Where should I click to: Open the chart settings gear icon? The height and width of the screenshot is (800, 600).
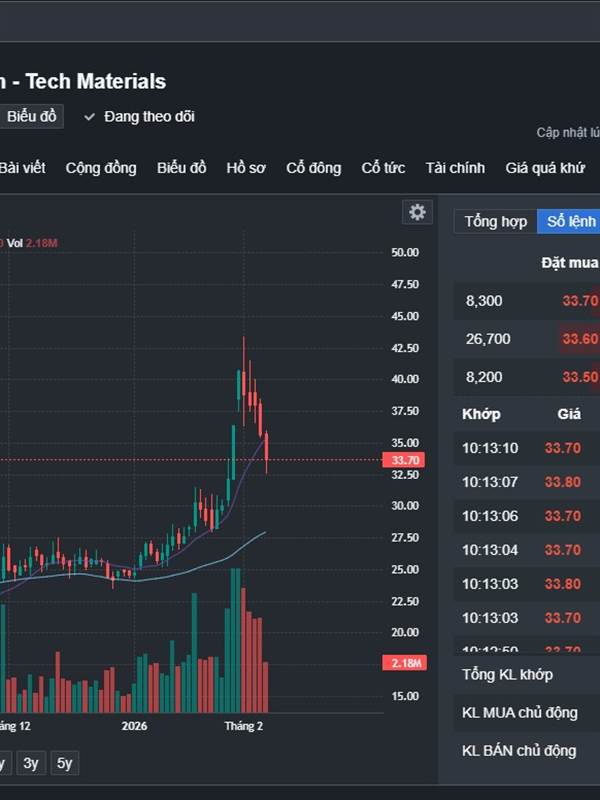pos(417,212)
